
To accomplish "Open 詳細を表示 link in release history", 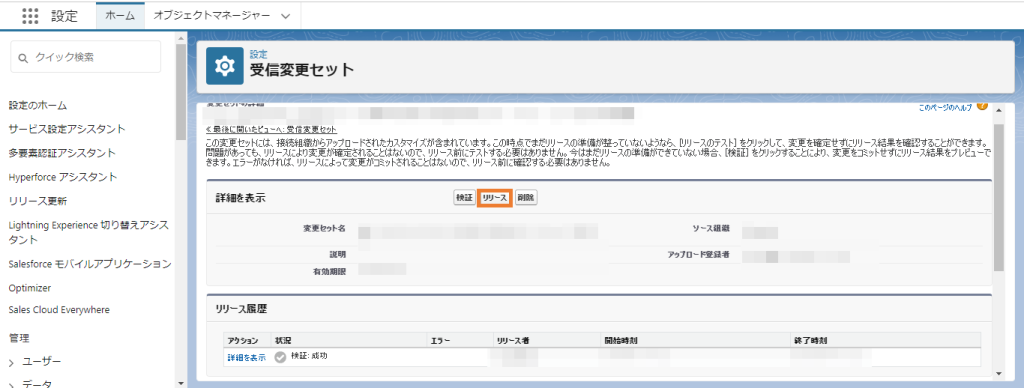I will [x=246, y=357].
